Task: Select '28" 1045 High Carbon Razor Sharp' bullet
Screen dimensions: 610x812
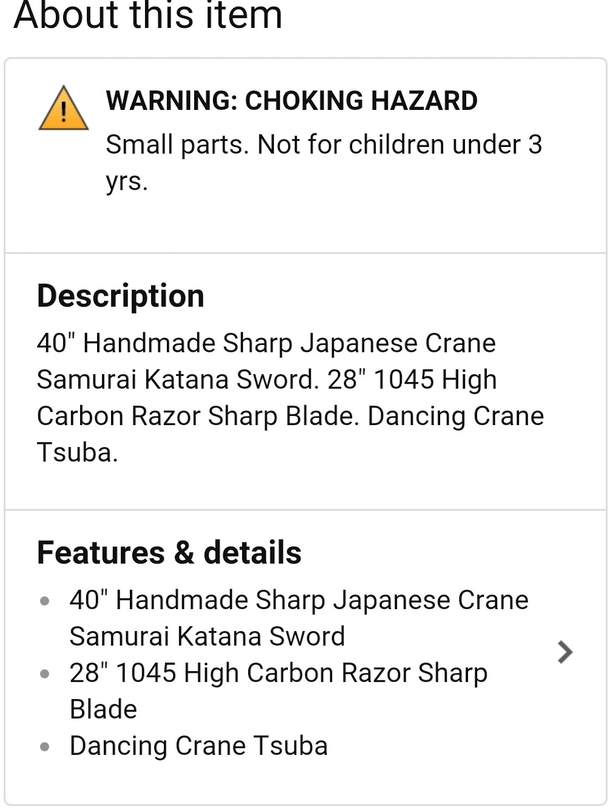Action: pyautogui.click(x=279, y=673)
